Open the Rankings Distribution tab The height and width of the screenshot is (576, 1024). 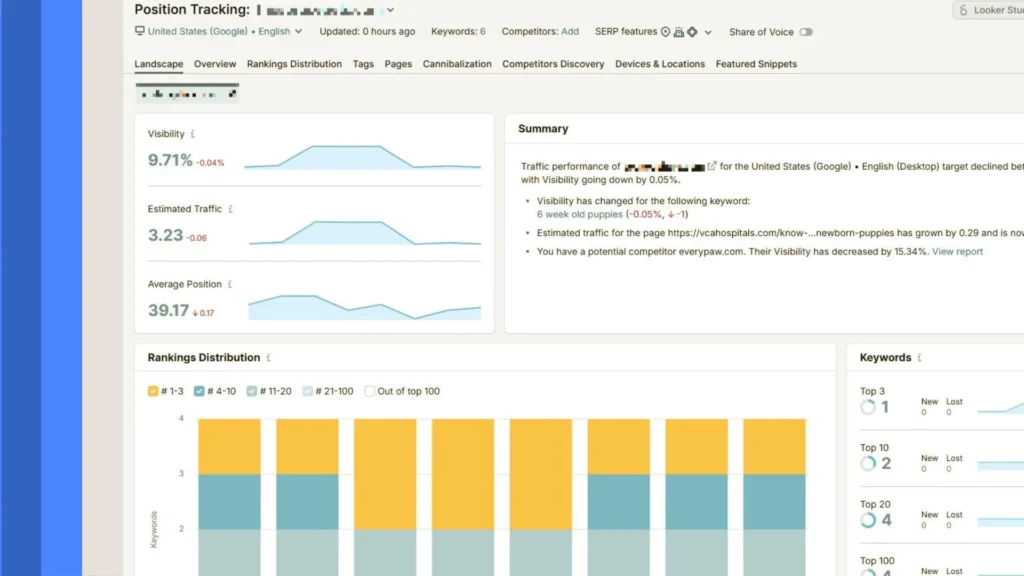tap(294, 64)
